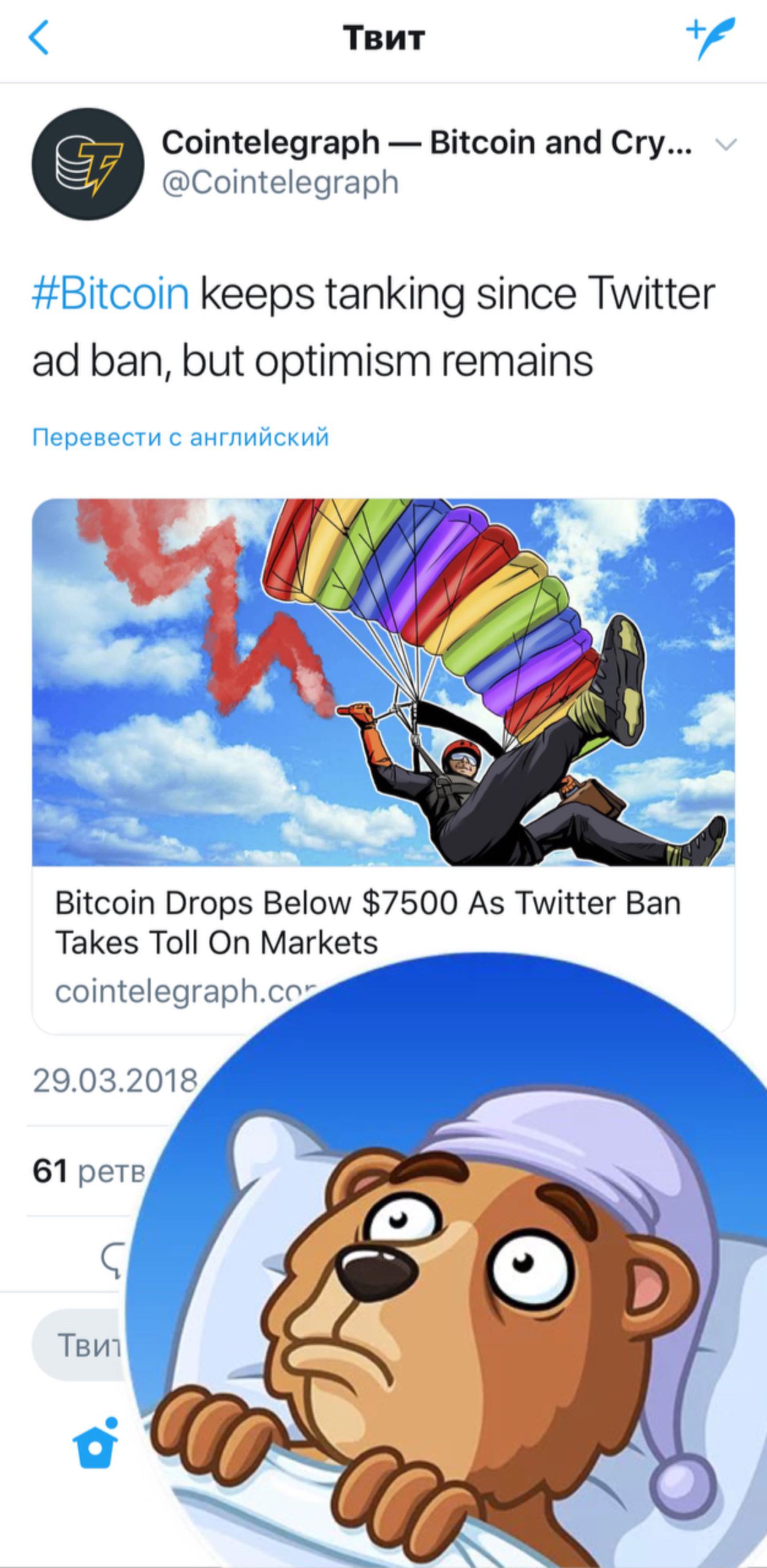Open the @Cointelegraph handle
This screenshot has height=1568, width=767.
click(280, 183)
